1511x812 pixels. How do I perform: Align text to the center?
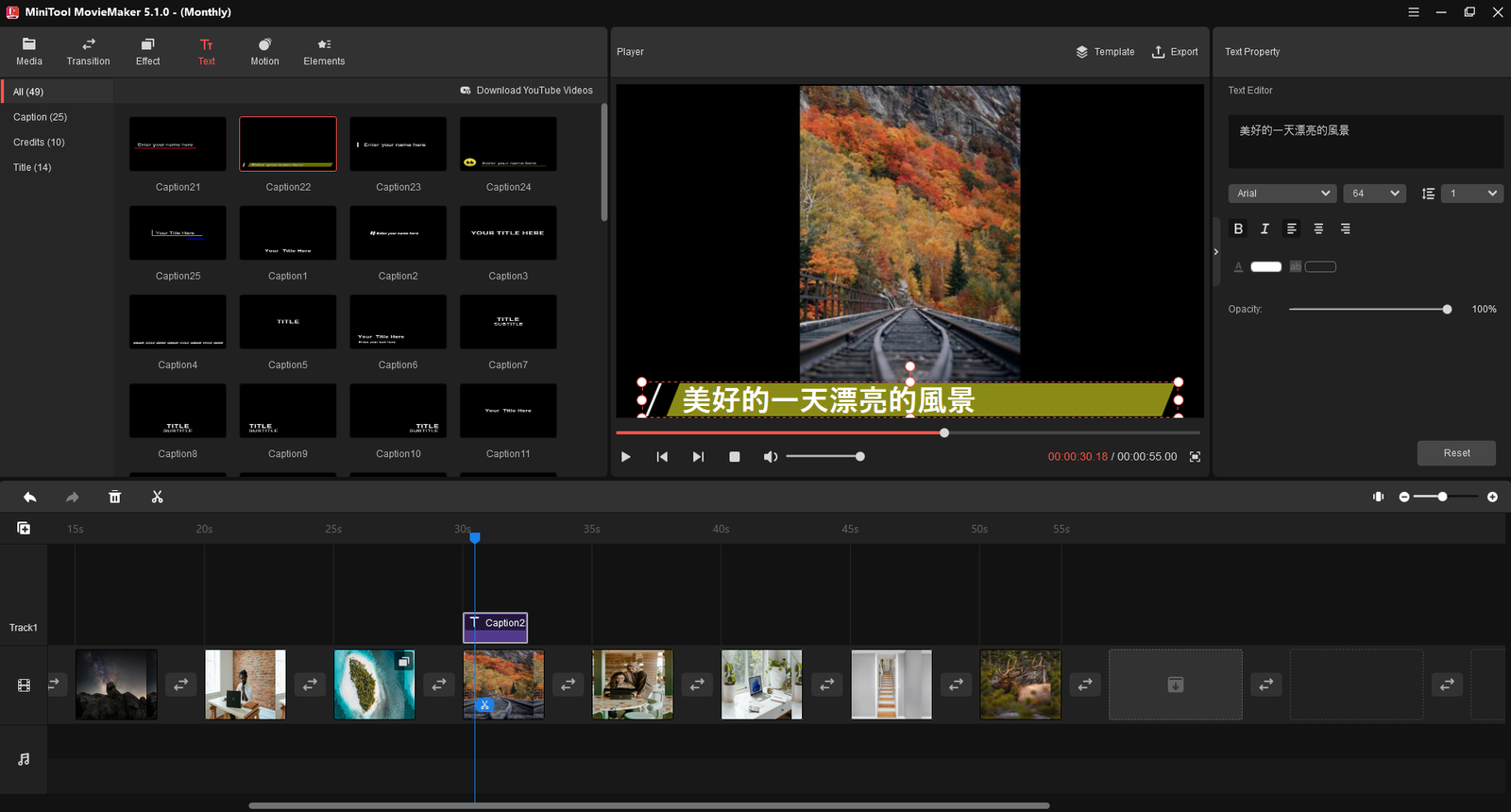pyautogui.click(x=1318, y=228)
